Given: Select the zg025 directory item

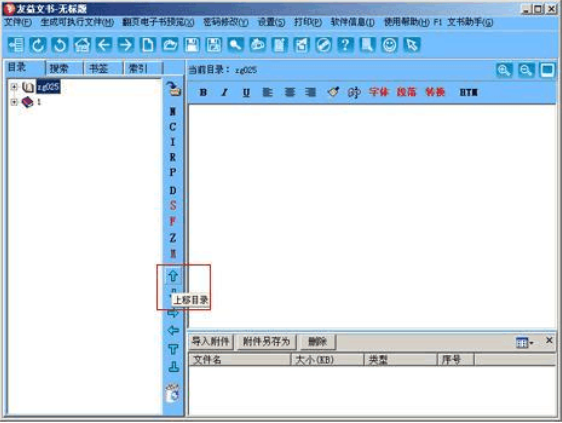Looking at the screenshot, I should [x=48, y=87].
